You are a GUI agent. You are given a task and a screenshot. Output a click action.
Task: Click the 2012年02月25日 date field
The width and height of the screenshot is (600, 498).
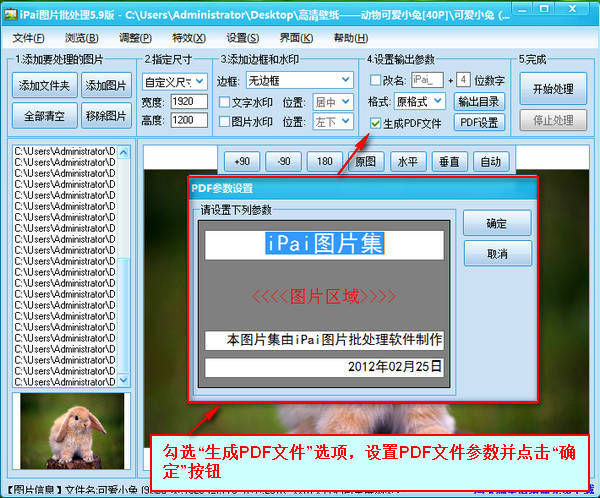pyautogui.click(x=324, y=367)
